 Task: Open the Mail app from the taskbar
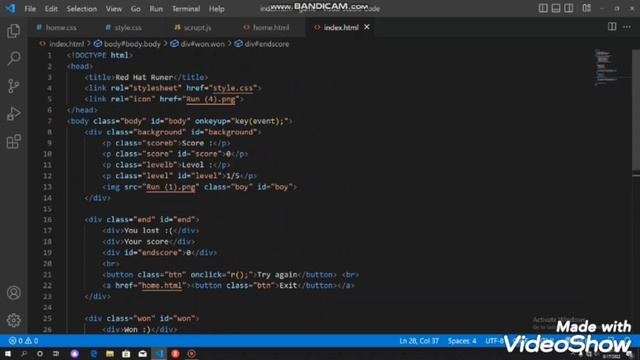[142, 354]
